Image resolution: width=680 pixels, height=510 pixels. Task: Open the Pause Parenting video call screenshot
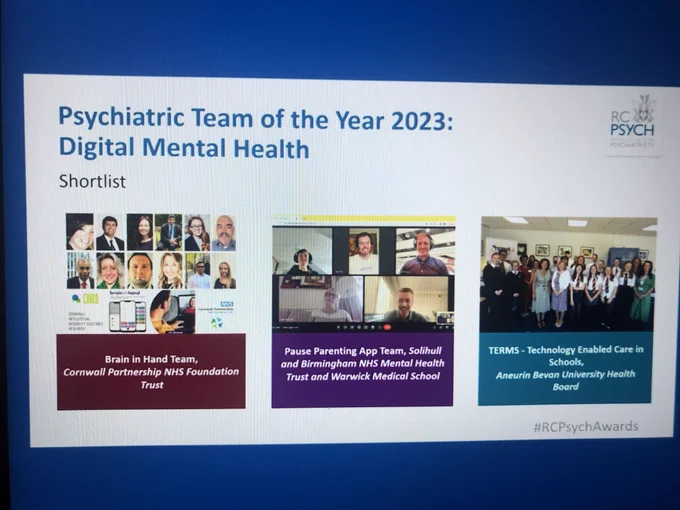(363, 274)
